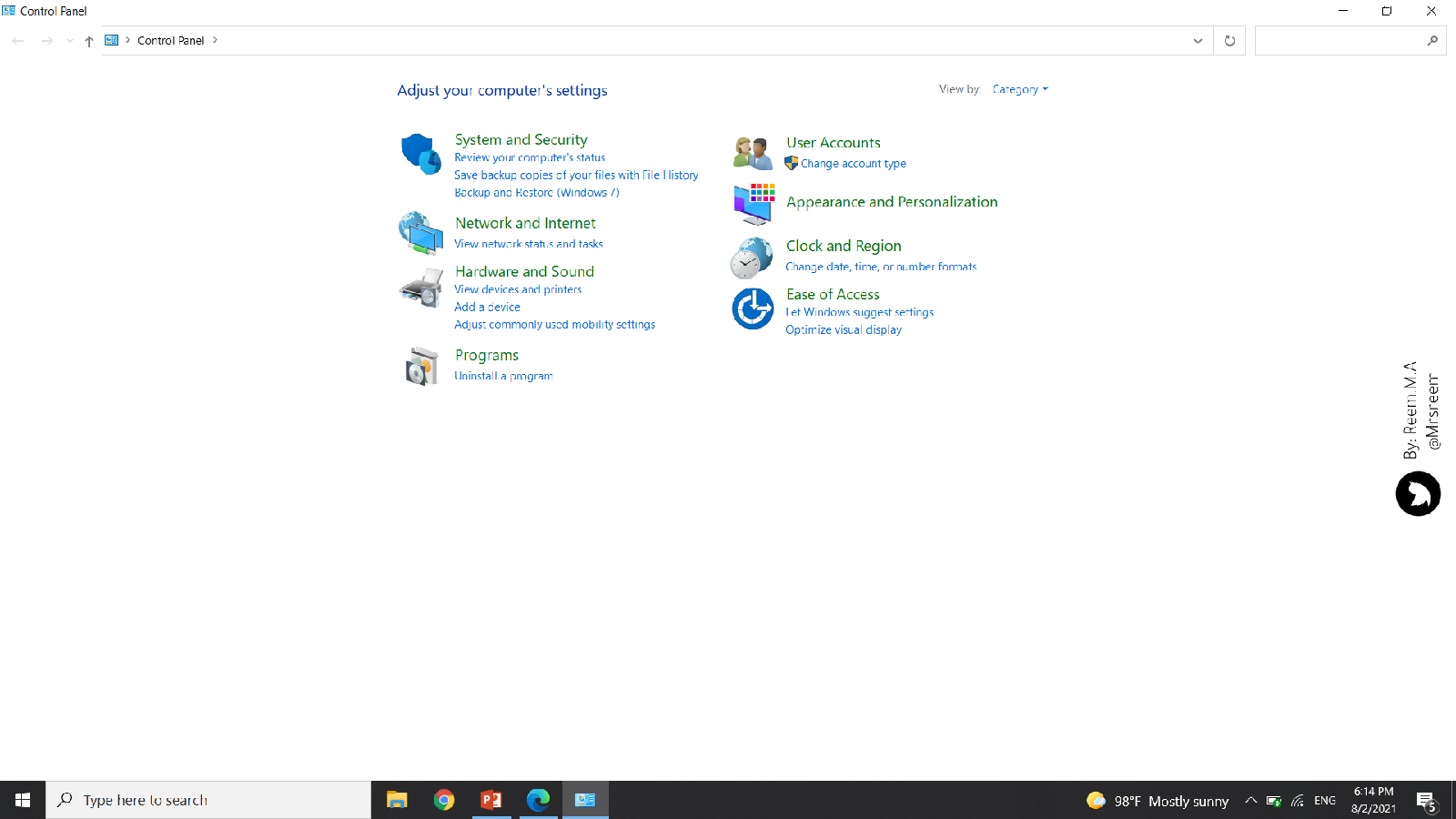Open View network status and tasks

[x=529, y=244]
